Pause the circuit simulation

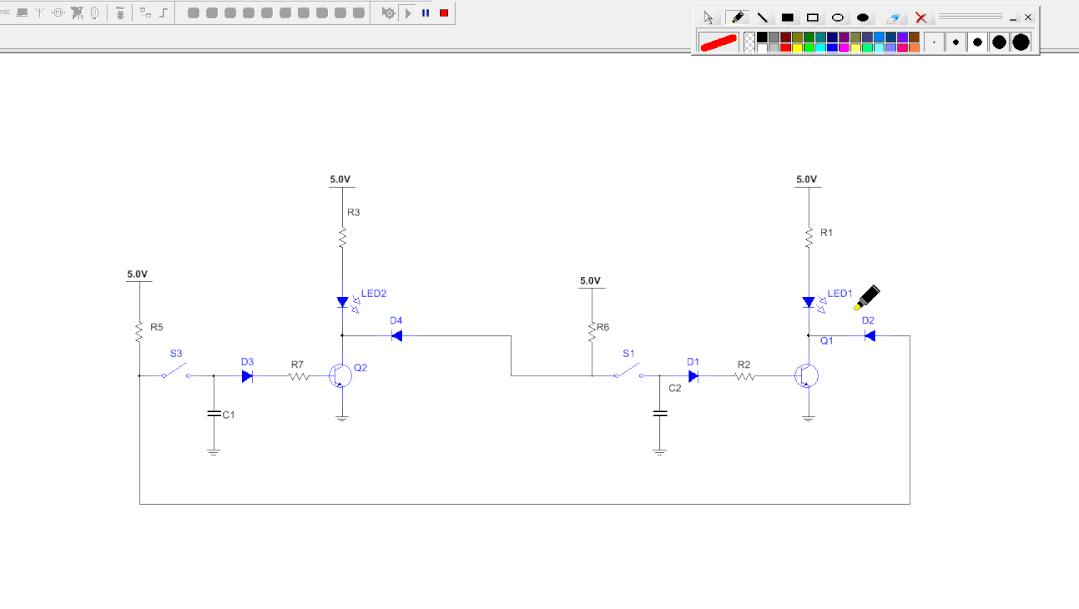425,13
